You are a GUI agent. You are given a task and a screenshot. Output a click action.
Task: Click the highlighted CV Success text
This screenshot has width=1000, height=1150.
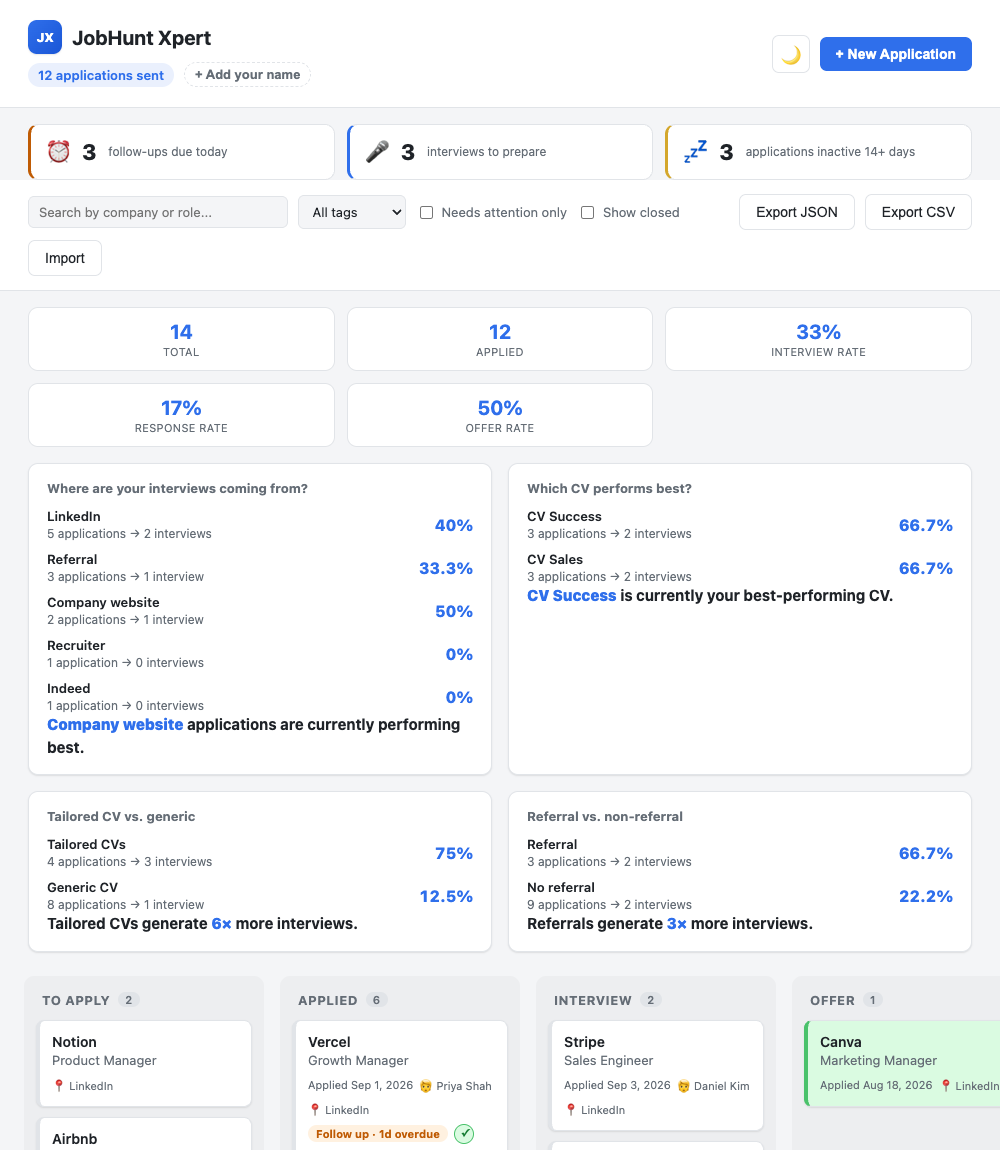click(x=572, y=596)
